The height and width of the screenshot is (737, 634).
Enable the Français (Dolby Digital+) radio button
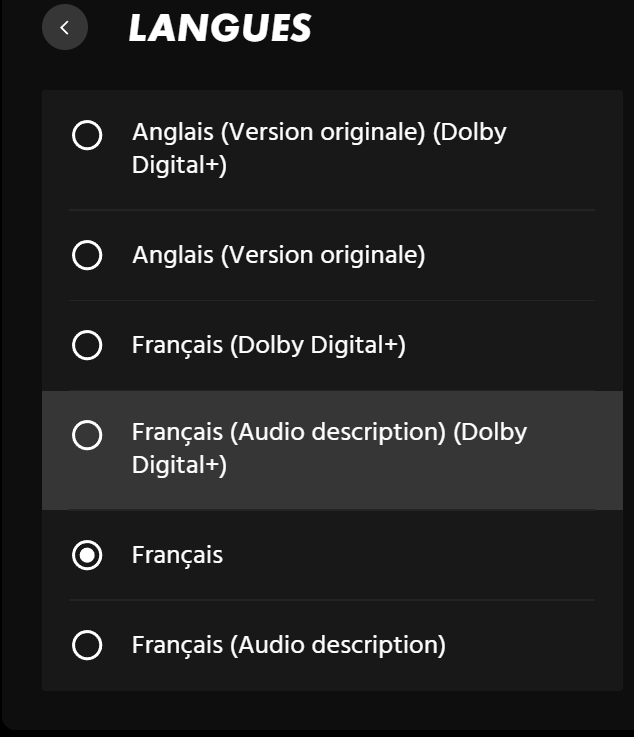click(x=87, y=346)
